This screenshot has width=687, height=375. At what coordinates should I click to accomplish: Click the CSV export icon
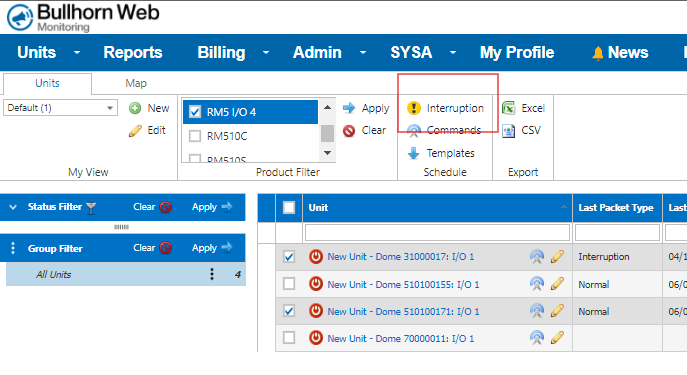click(509, 131)
